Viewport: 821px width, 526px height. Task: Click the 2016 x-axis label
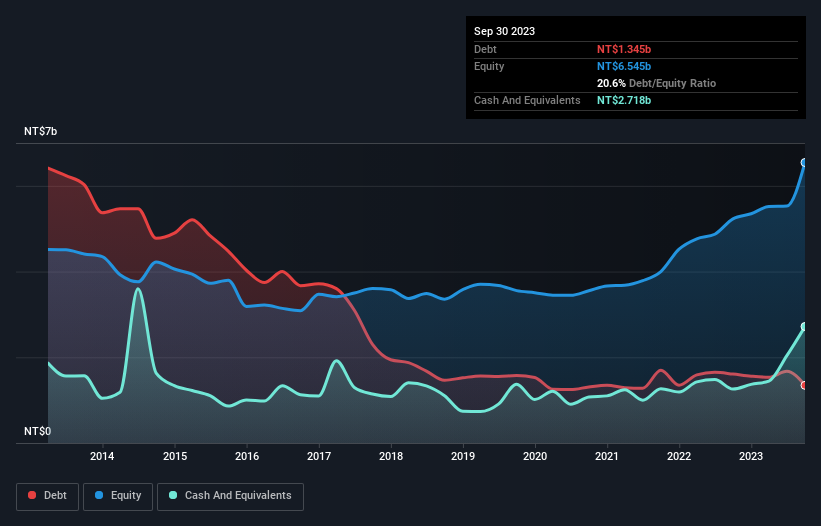point(247,456)
